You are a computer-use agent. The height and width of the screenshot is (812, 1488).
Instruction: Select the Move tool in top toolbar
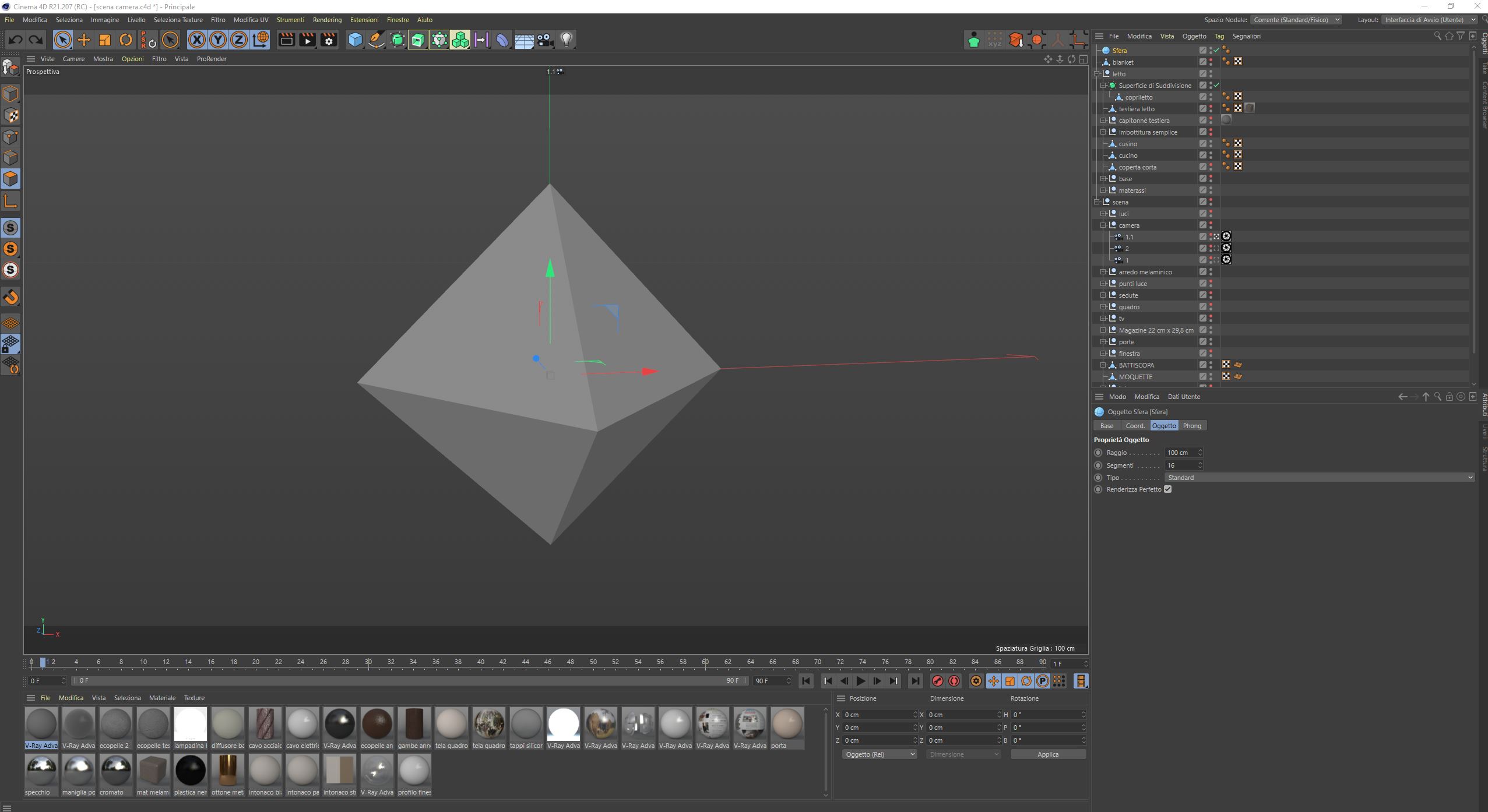coord(84,40)
